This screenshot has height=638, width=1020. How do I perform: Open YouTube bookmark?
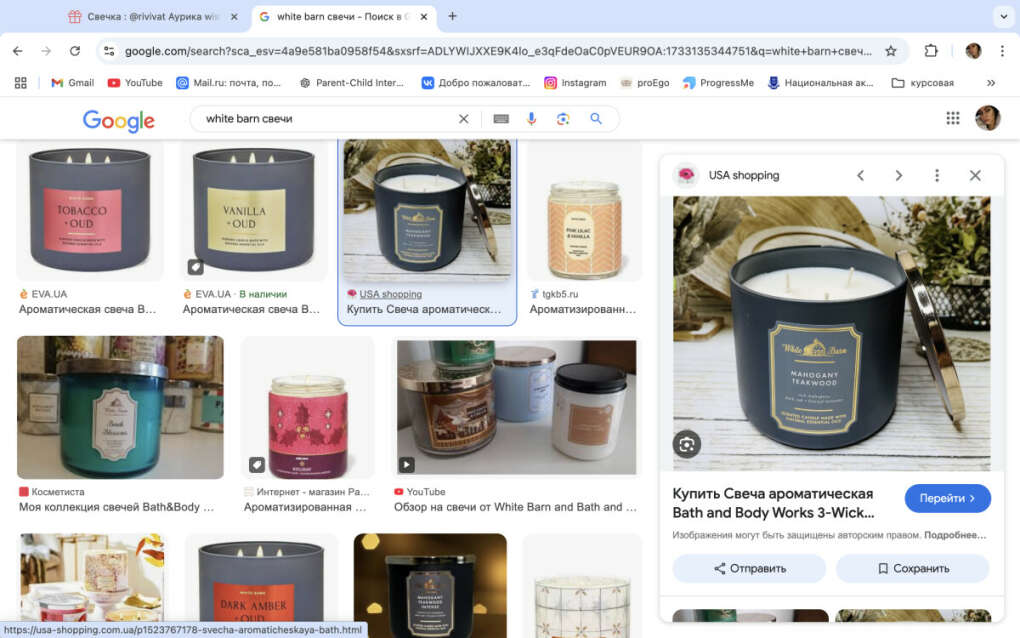tap(135, 83)
